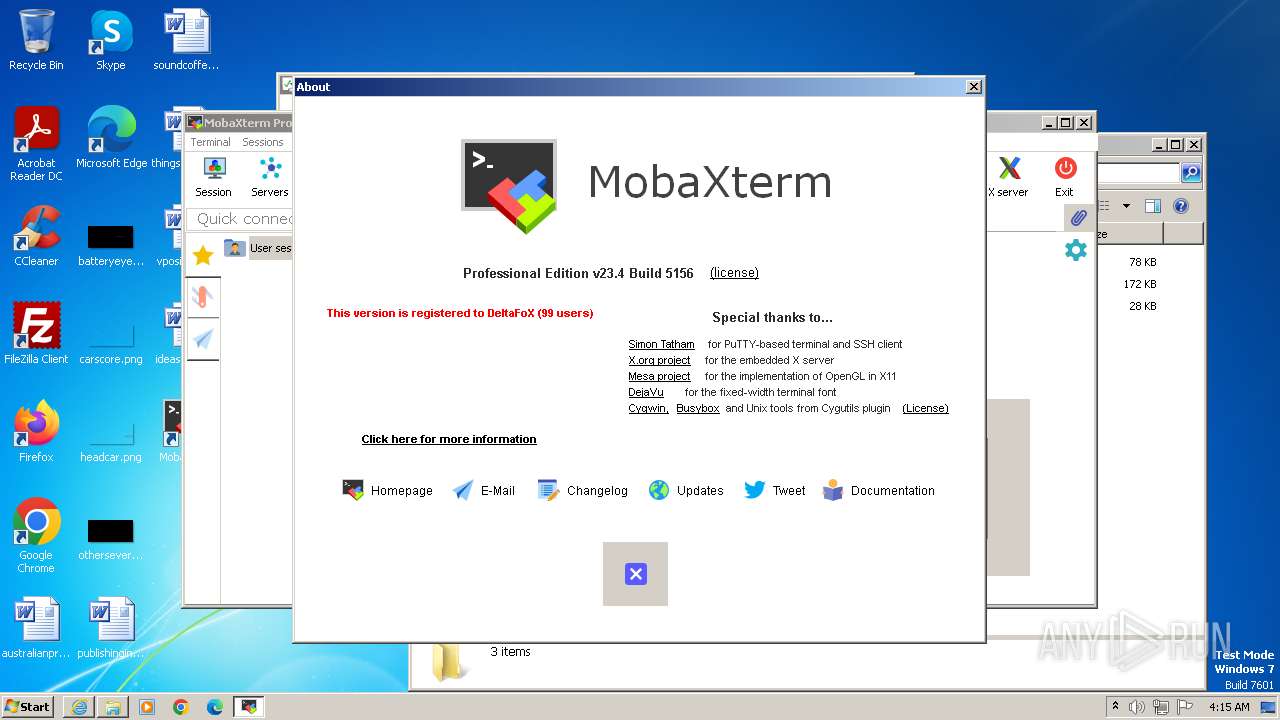Click the Chrome taskbar icon

coord(181,707)
